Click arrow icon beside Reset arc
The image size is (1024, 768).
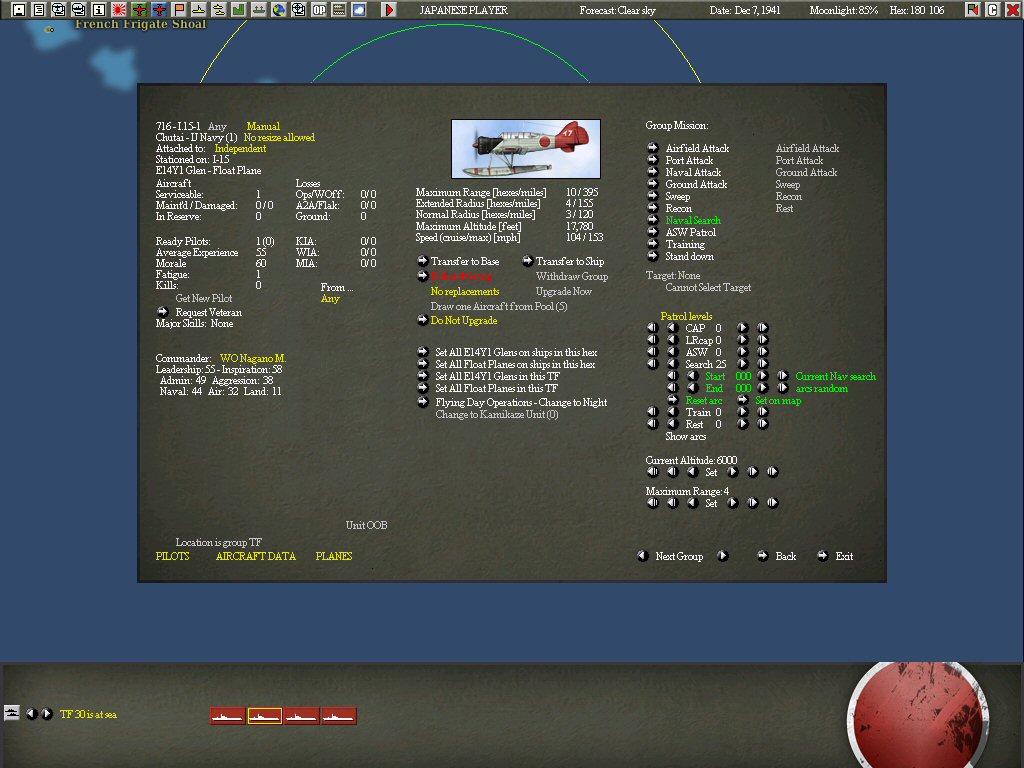673,400
